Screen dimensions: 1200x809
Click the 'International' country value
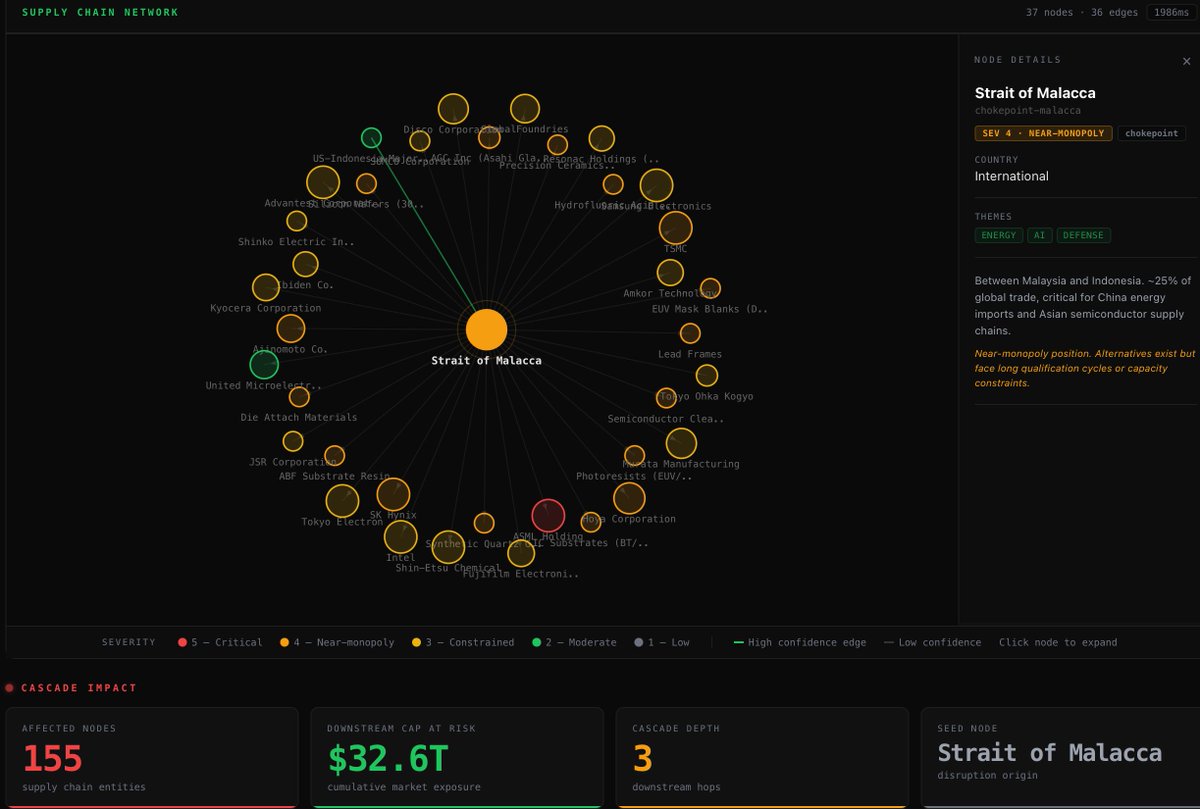1012,176
